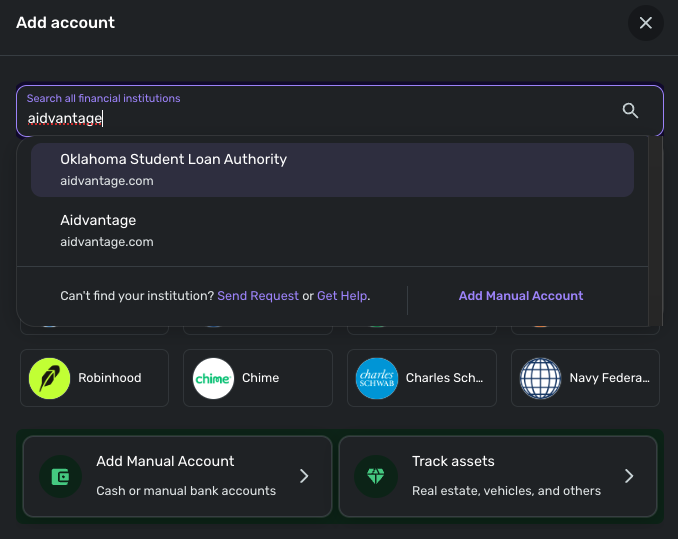Choose the Chime logo
The width and height of the screenshot is (678, 539).
(213, 378)
